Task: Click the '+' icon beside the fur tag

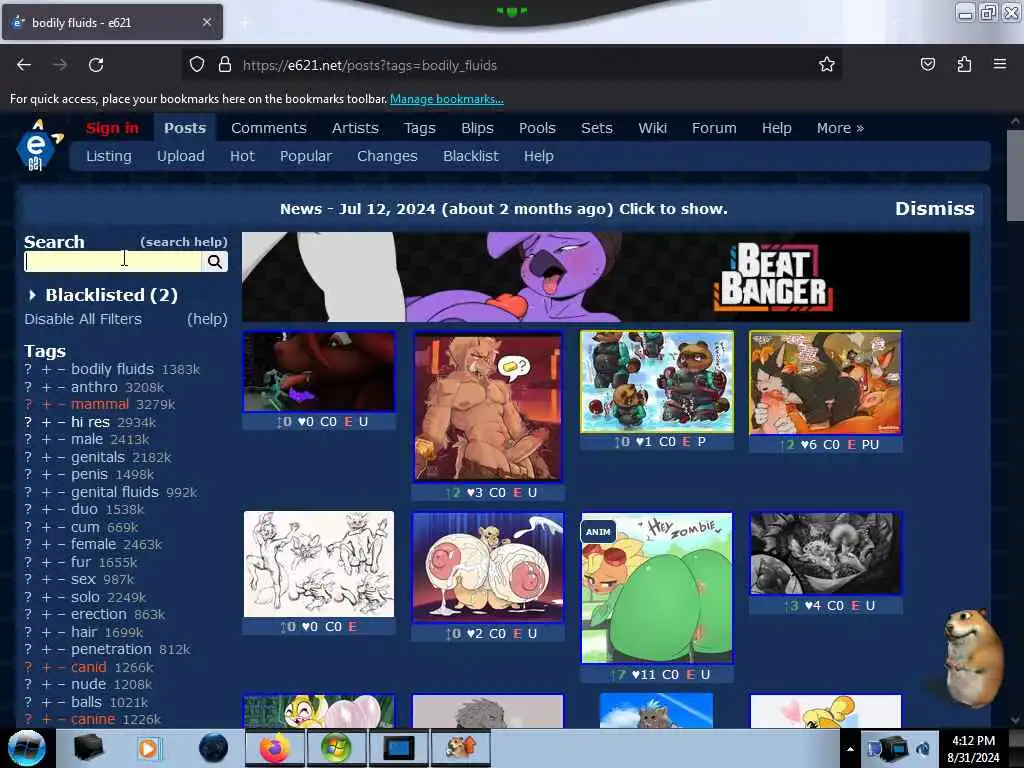Action: [x=46, y=562]
